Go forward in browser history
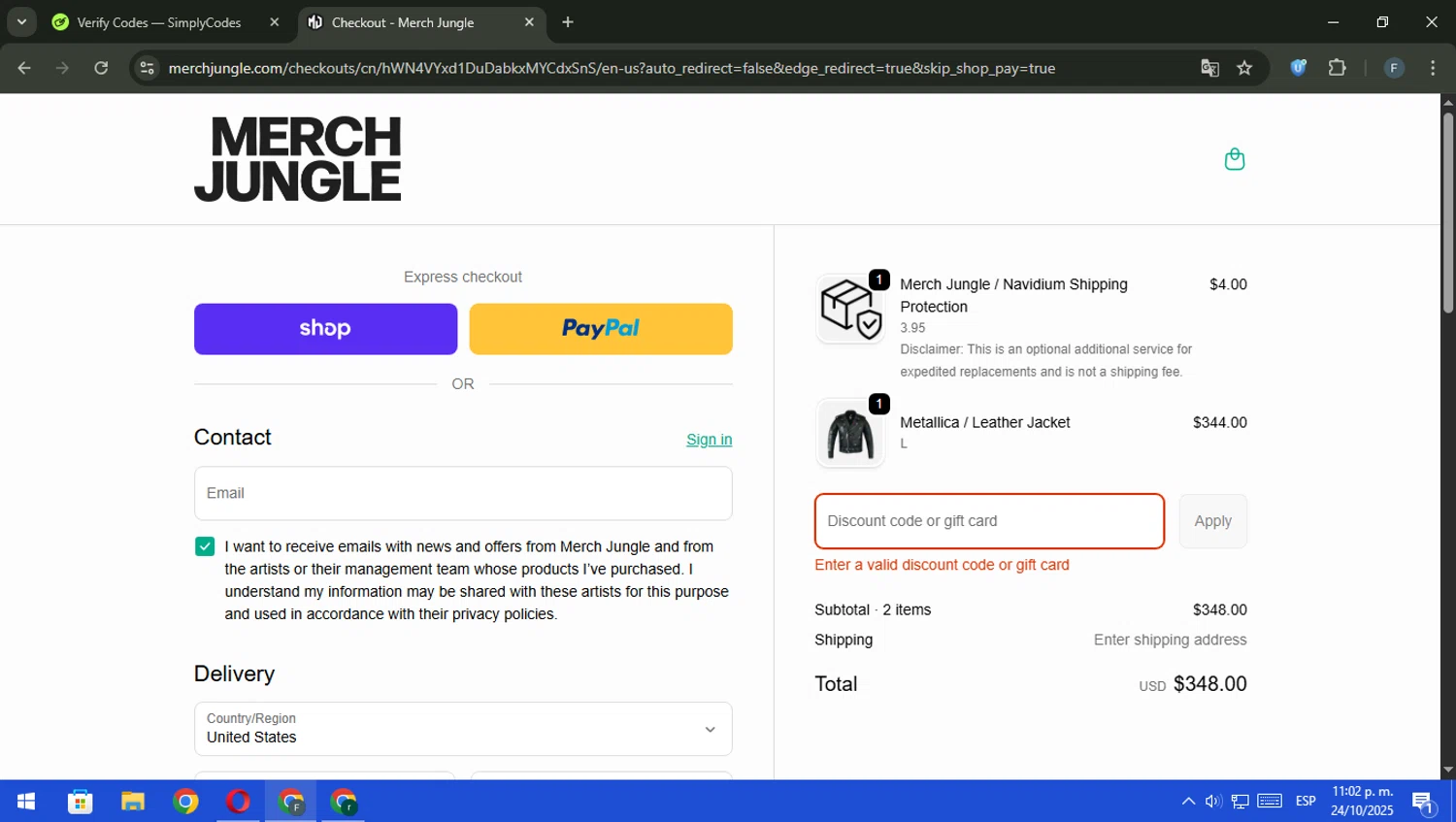Screen dimensions: 1456x822 coord(63,68)
